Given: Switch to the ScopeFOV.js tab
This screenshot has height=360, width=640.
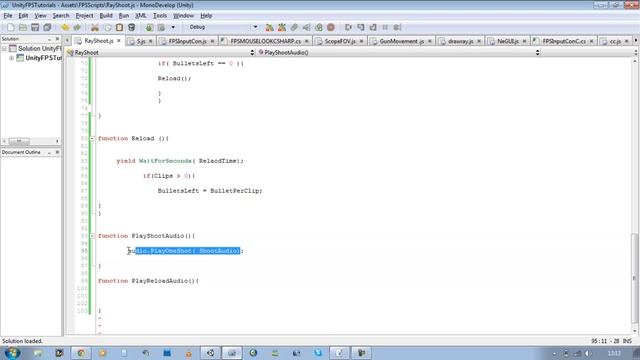Looking at the screenshot, I should click(340, 41).
